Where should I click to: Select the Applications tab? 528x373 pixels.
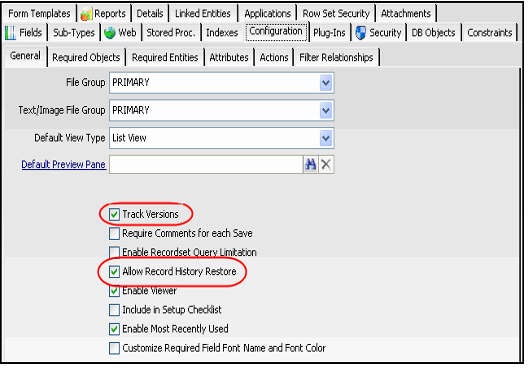click(x=267, y=13)
